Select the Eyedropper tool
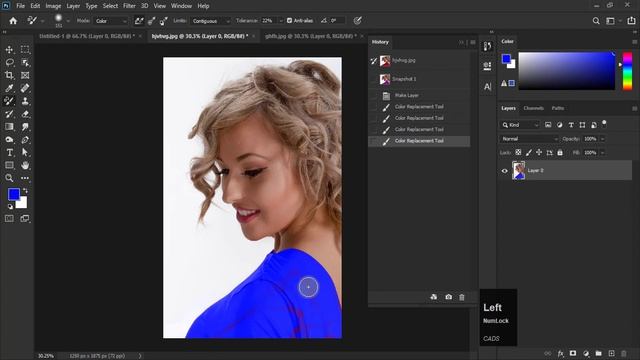 click(9, 88)
